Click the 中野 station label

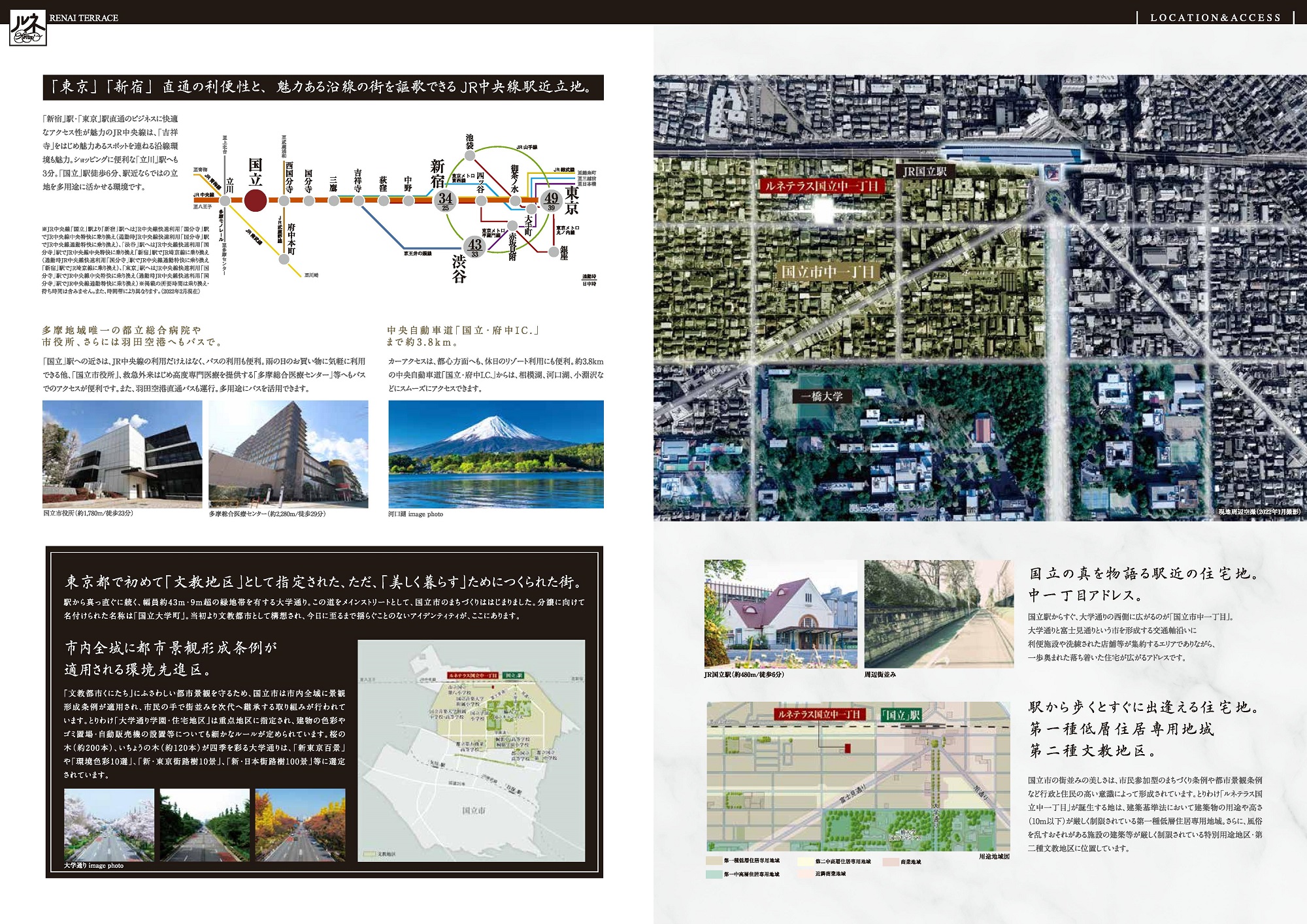pos(408,184)
